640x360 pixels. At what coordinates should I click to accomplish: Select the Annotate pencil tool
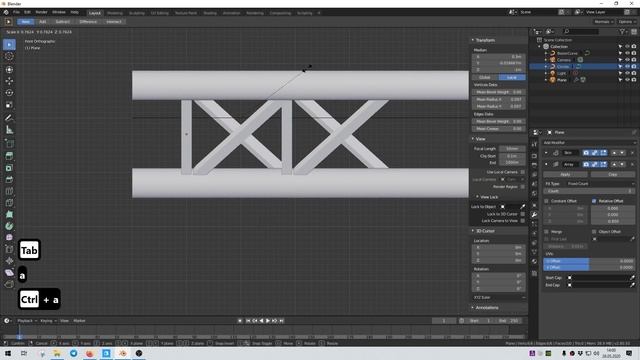click(9, 118)
